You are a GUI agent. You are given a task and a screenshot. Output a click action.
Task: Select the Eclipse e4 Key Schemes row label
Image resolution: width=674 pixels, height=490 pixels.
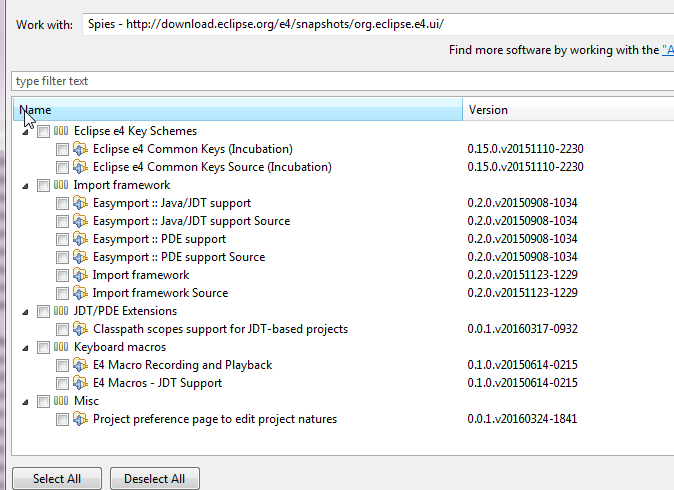135,131
